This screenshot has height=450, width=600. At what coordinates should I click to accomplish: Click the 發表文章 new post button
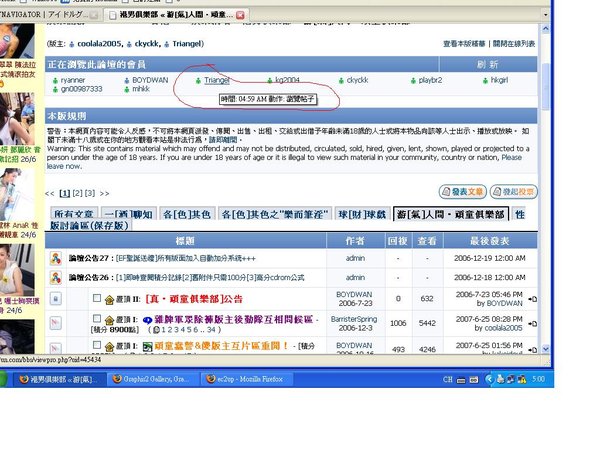(x=463, y=191)
